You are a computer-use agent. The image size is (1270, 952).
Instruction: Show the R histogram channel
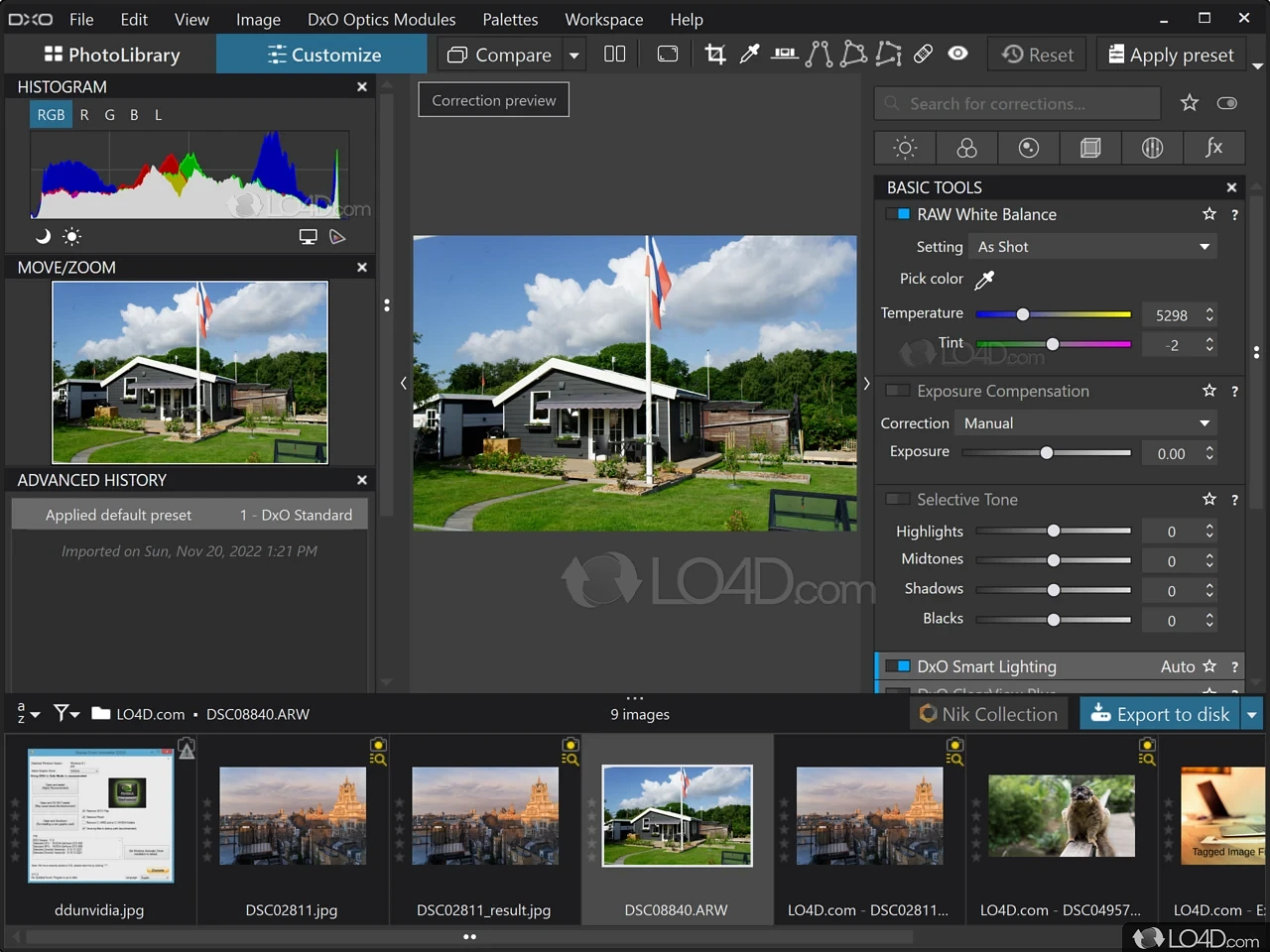click(x=84, y=115)
